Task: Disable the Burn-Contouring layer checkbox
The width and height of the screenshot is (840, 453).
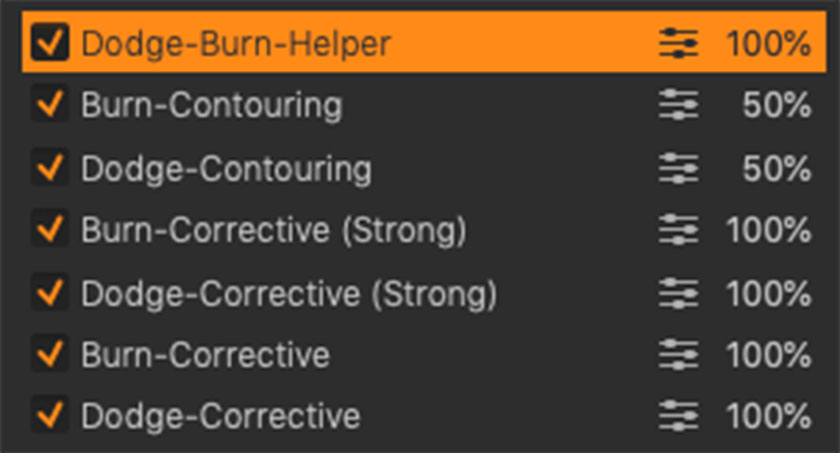Action: tap(50, 105)
